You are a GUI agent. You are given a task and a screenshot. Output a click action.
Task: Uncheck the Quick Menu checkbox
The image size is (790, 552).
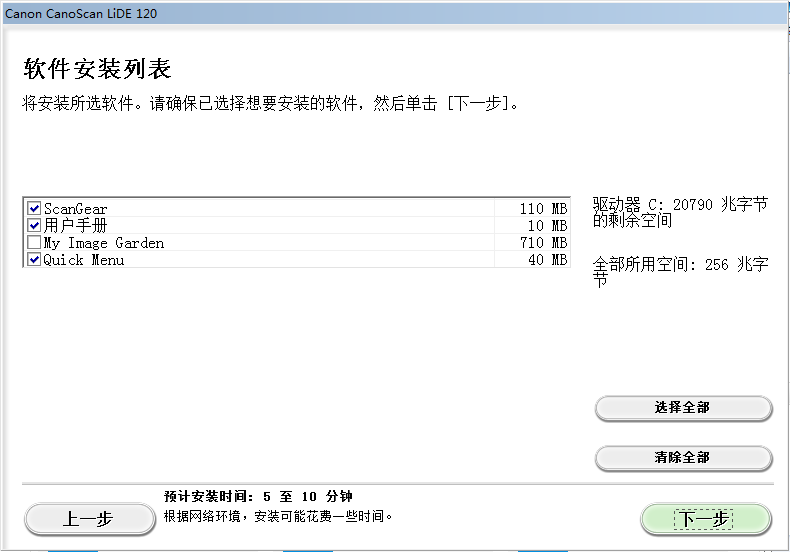coord(34,259)
